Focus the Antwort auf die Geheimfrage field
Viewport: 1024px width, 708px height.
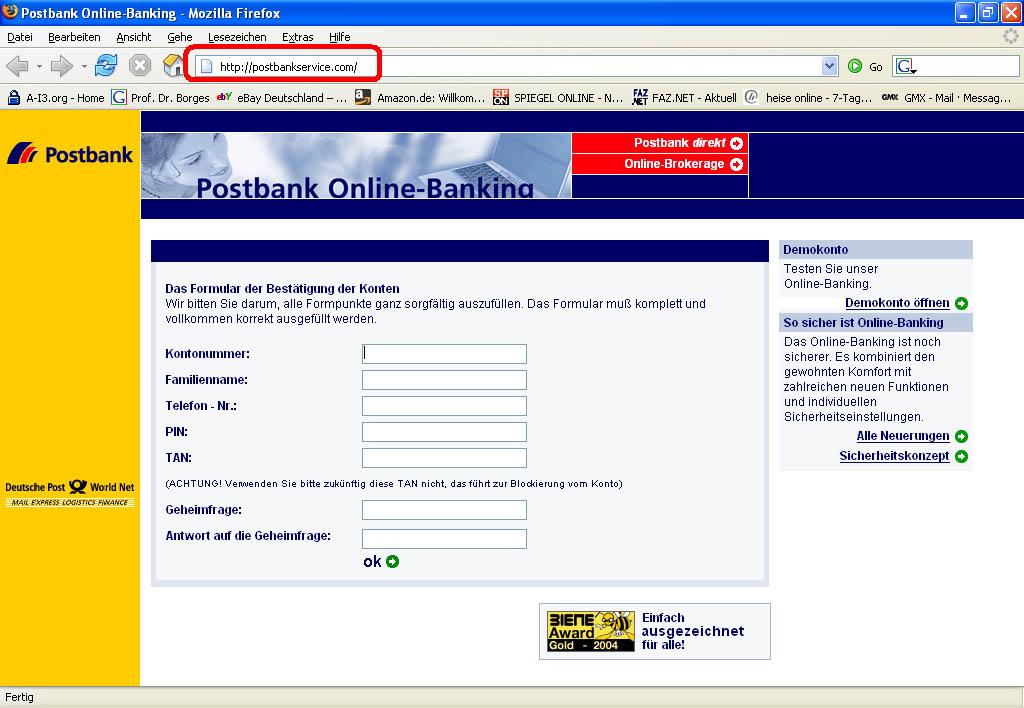444,539
